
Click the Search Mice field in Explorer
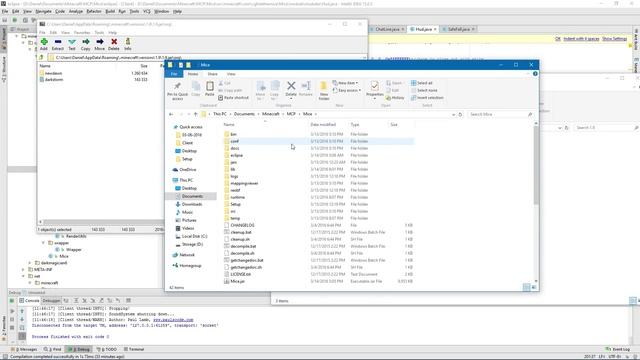click(x=500, y=115)
